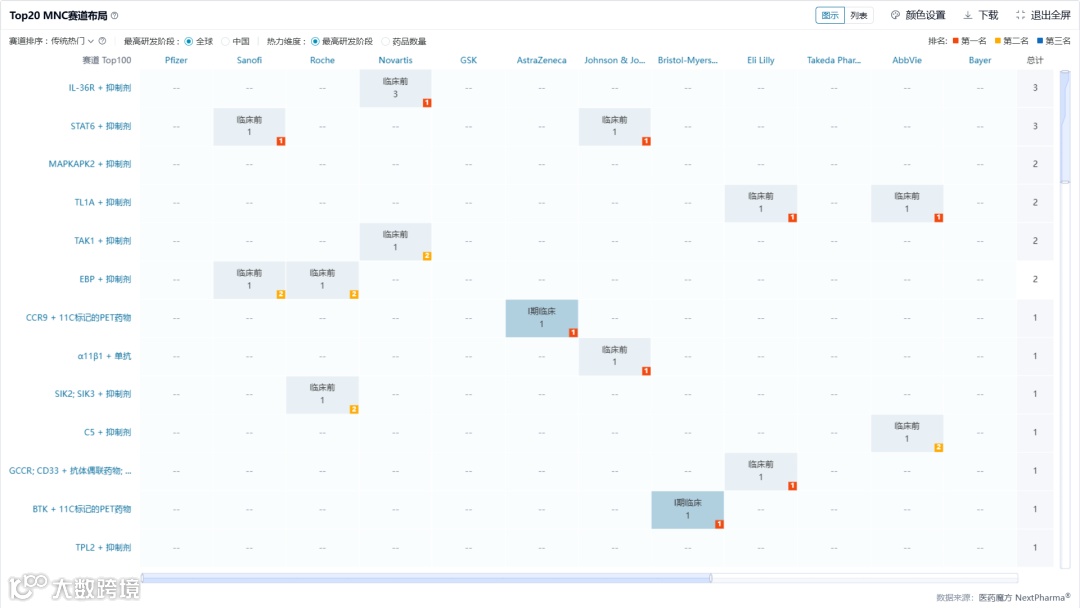The image size is (1080, 608).
Task: Open the TPL2 + 抑制剂 track
Action: click(x=103, y=547)
